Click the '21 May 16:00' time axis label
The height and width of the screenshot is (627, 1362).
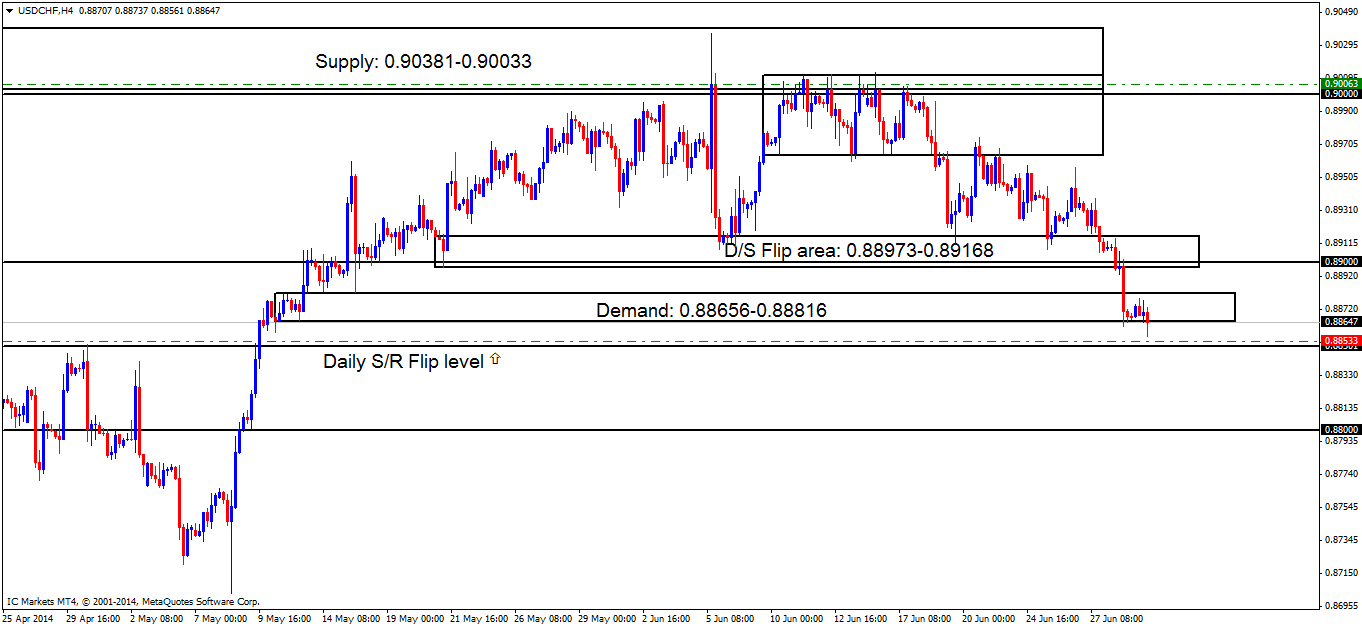[478, 619]
